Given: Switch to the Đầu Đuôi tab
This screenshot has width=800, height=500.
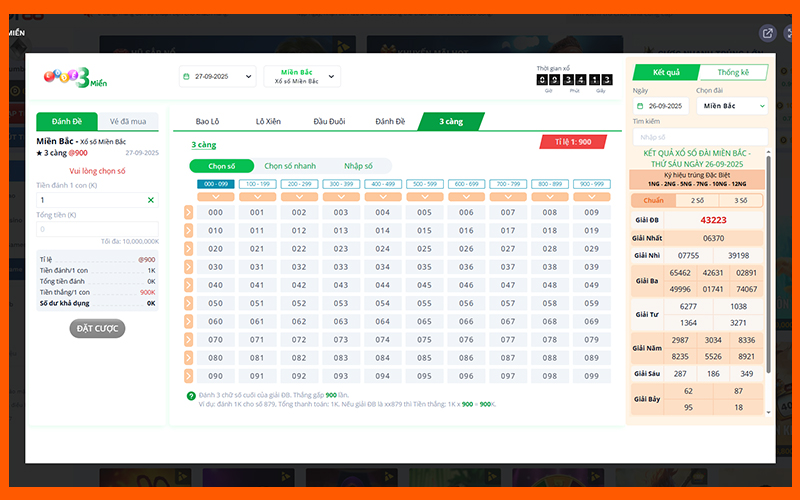Looking at the screenshot, I should 329,121.
